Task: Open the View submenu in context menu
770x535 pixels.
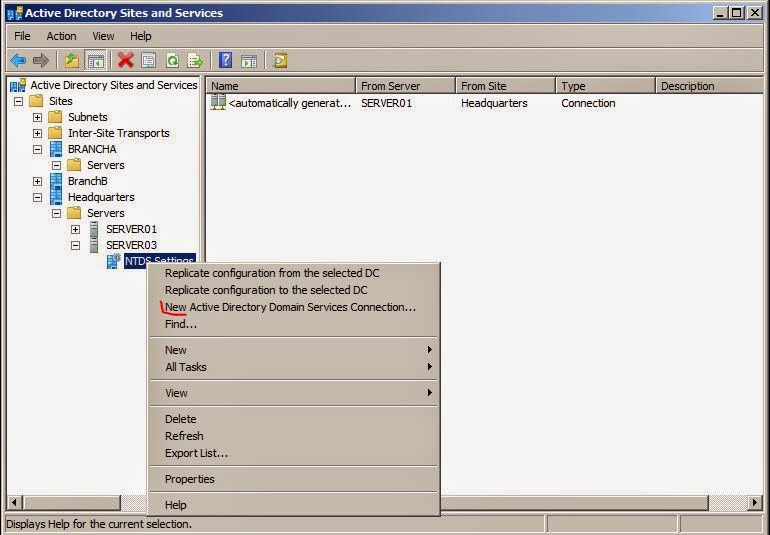Action: pos(294,393)
